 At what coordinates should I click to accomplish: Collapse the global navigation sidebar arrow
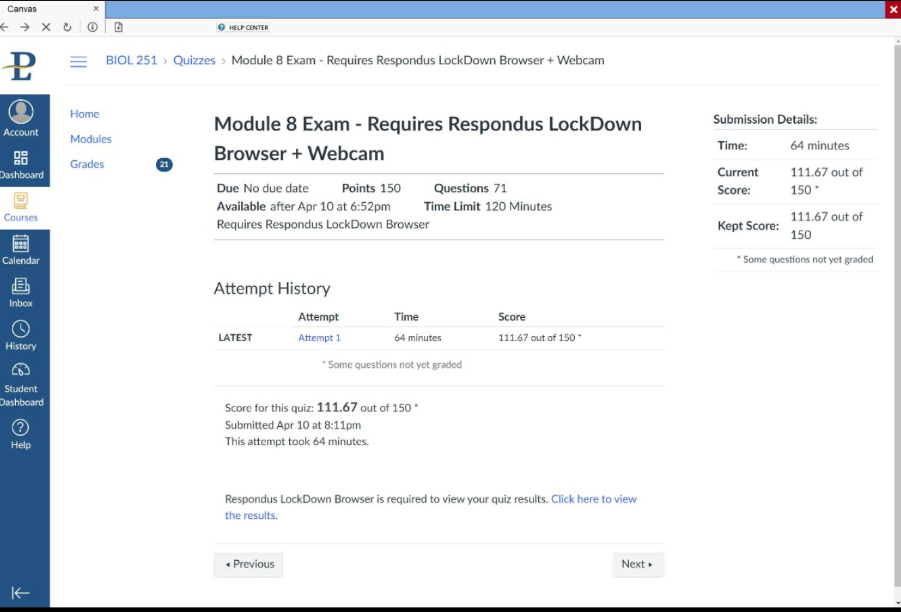20,592
